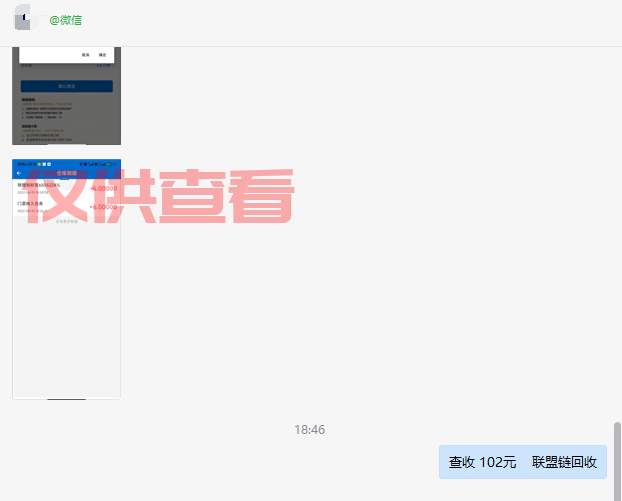The width and height of the screenshot is (622, 501).
Task: Click 取消 in the upper screenshot dialog
Action: click(x=86, y=54)
